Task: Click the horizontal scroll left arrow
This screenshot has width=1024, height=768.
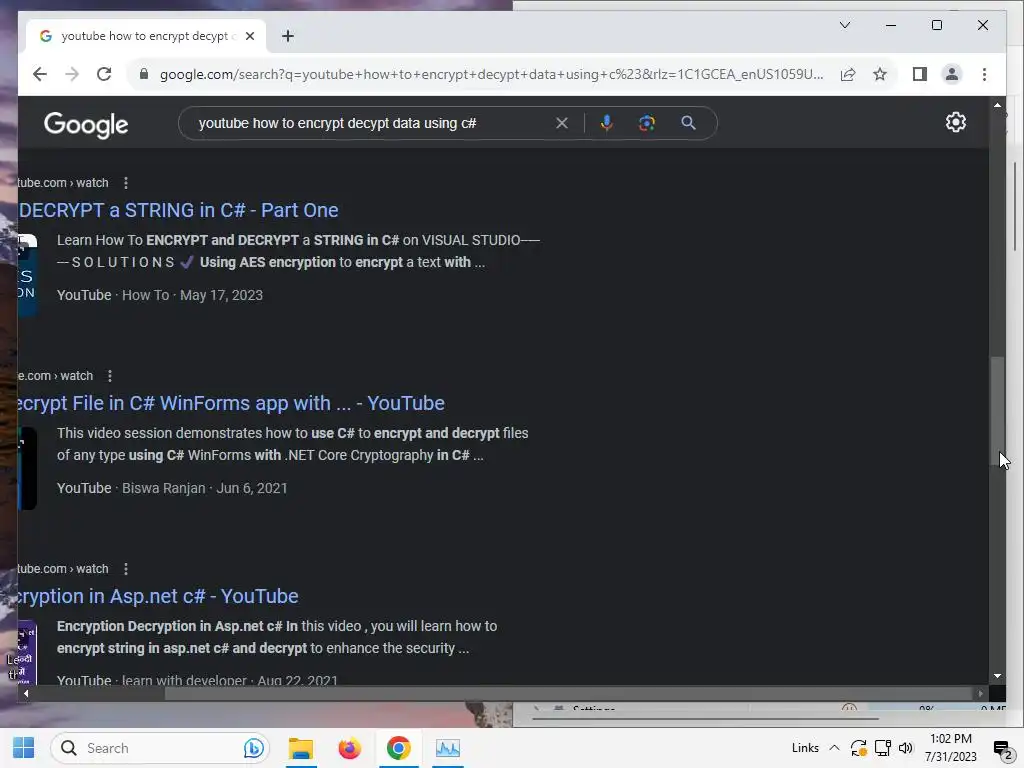Action: point(26,694)
